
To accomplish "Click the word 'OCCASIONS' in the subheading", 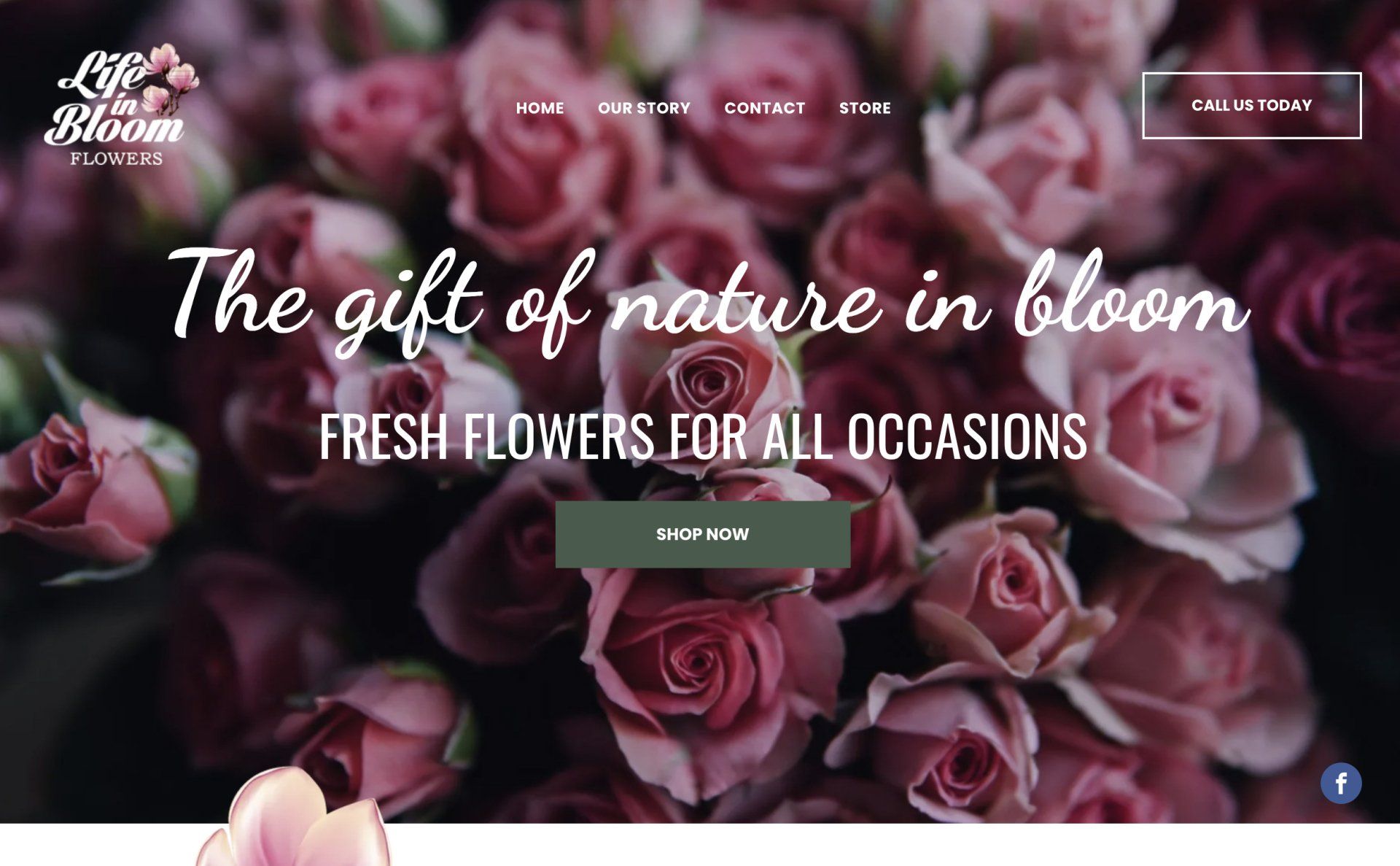I will (x=967, y=436).
